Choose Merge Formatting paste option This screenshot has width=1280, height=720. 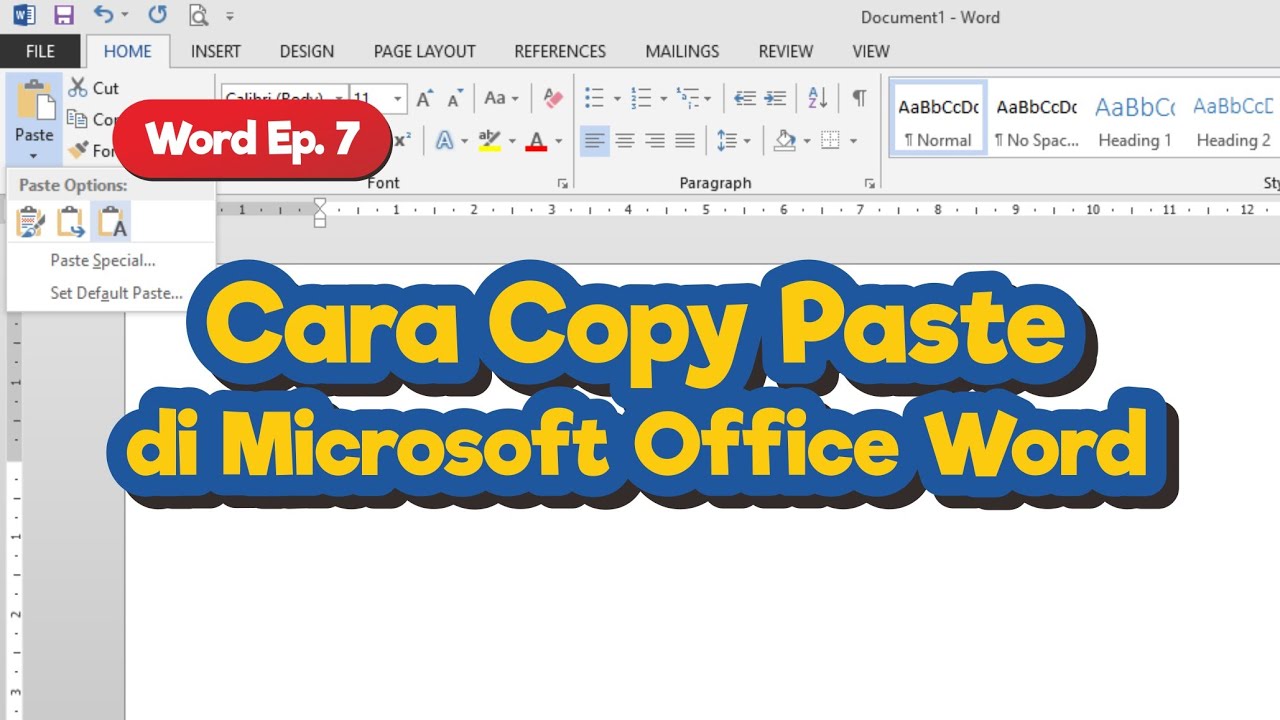point(71,222)
